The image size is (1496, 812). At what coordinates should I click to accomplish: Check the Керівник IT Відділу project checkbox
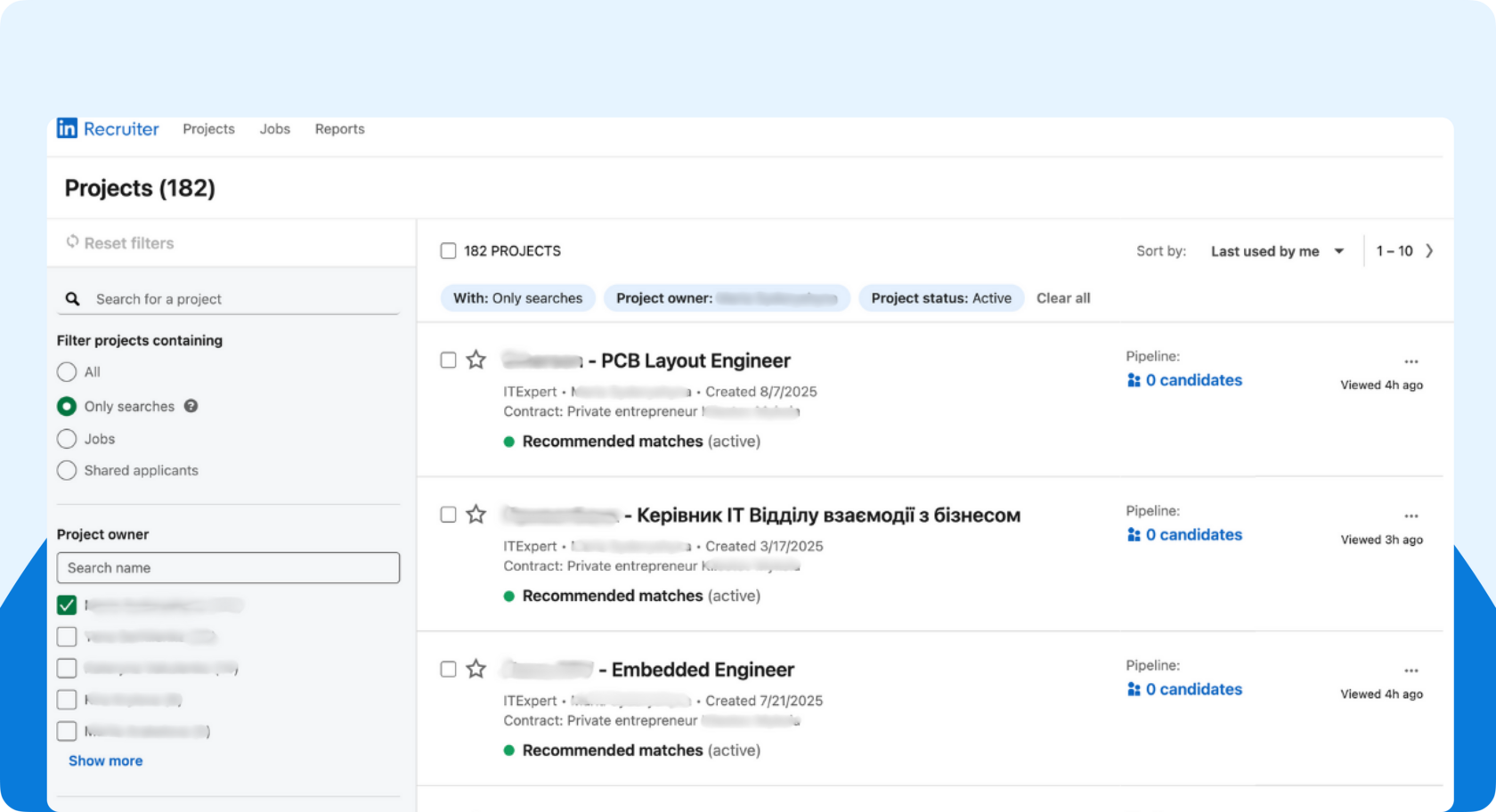pos(449,515)
